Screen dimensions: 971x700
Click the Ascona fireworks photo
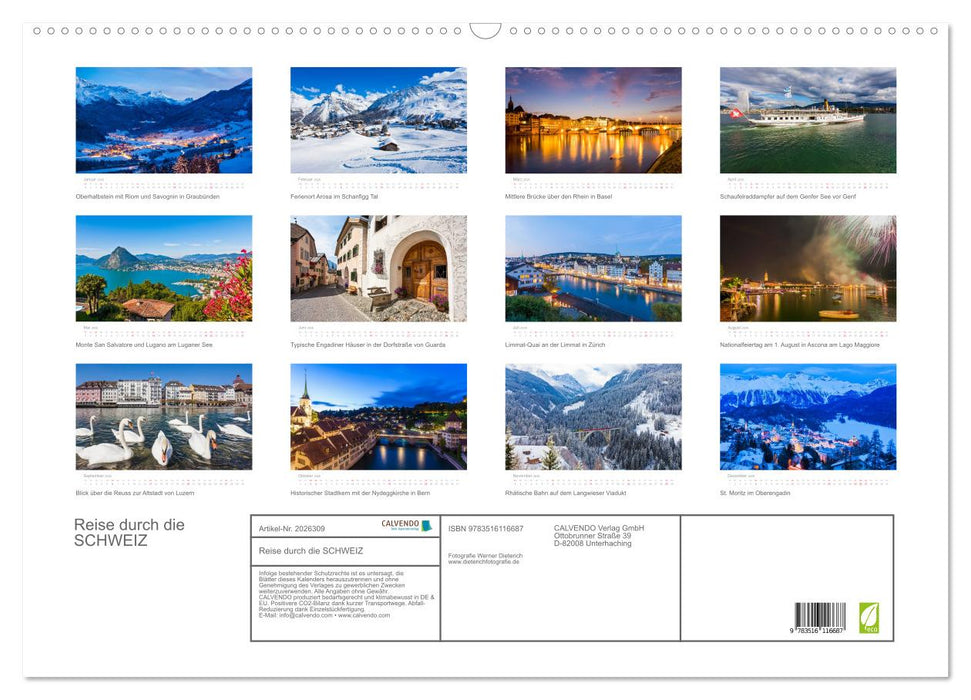tap(809, 267)
